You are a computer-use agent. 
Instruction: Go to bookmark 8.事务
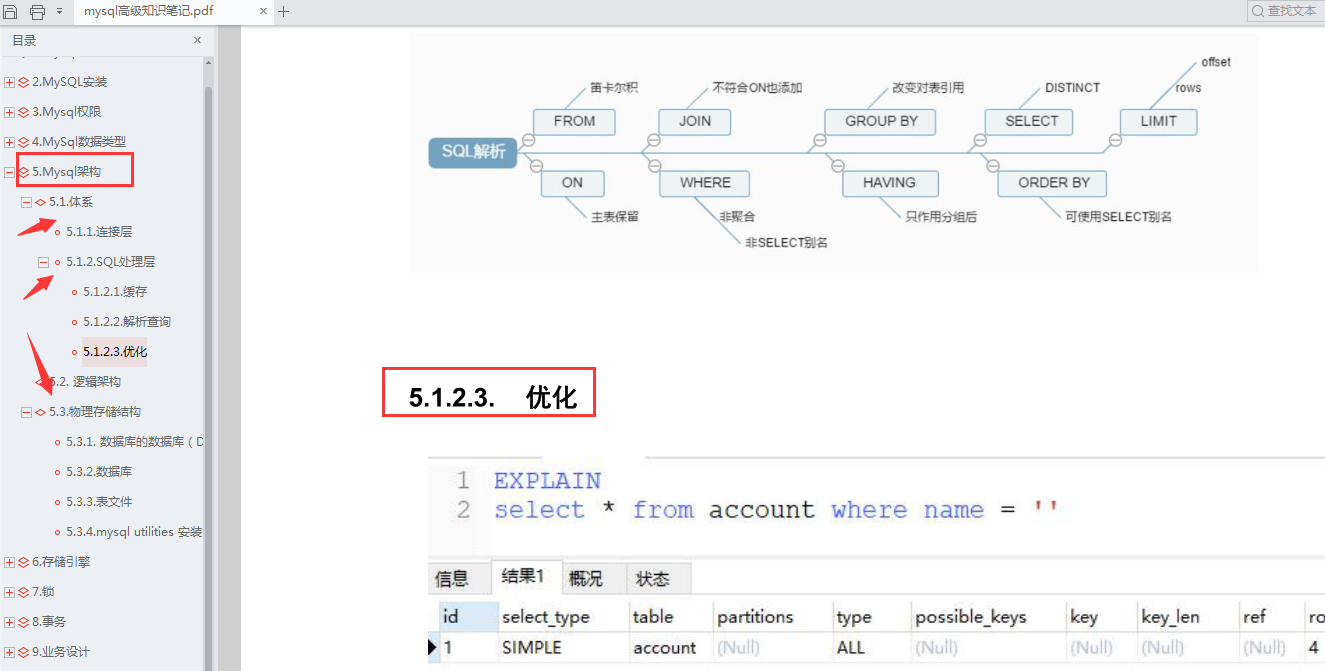click(49, 622)
